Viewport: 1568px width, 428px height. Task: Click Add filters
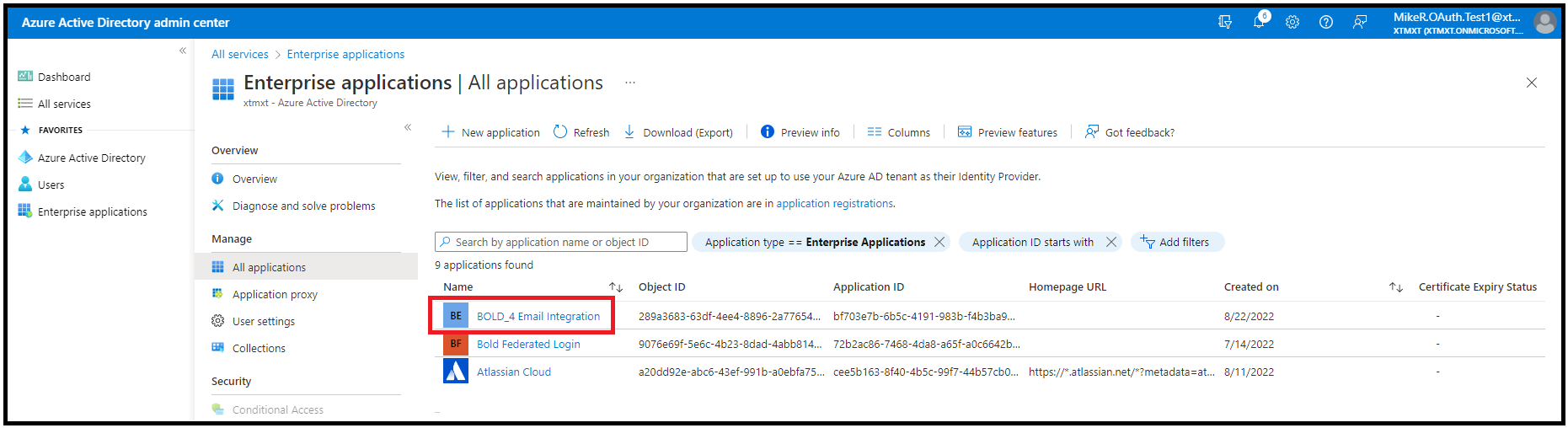1177,242
